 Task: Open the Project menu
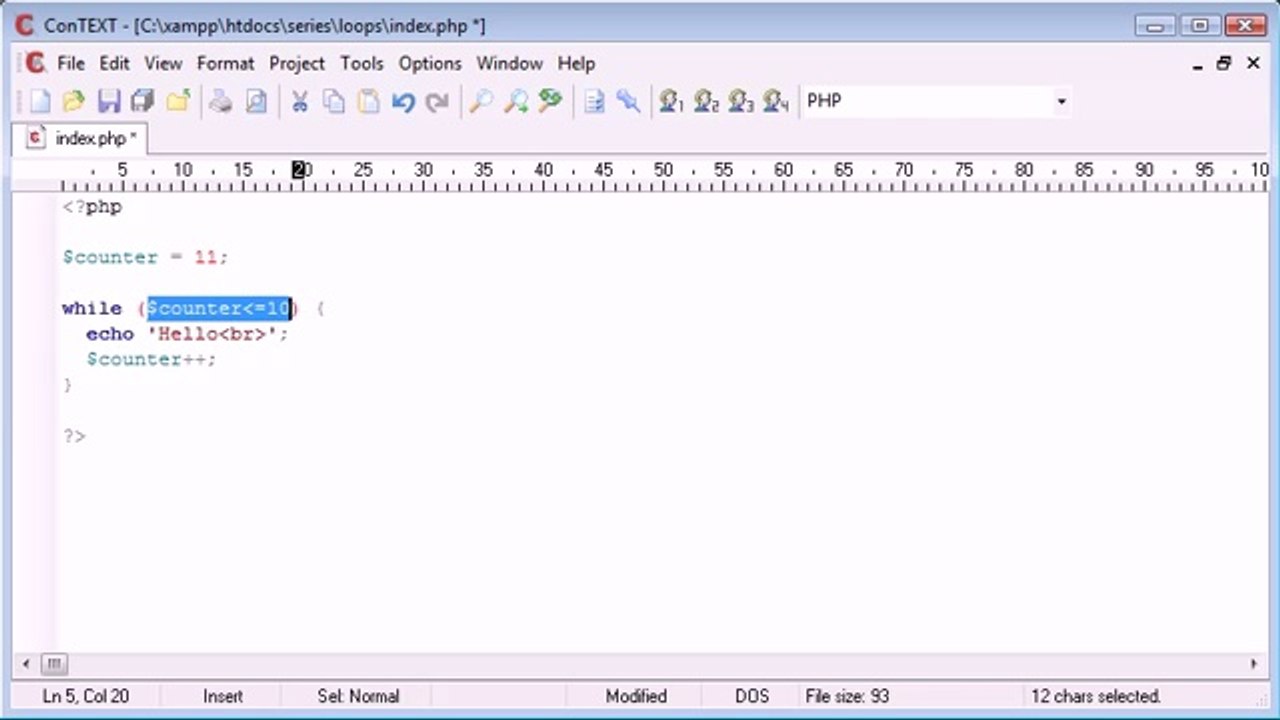click(x=297, y=63)
